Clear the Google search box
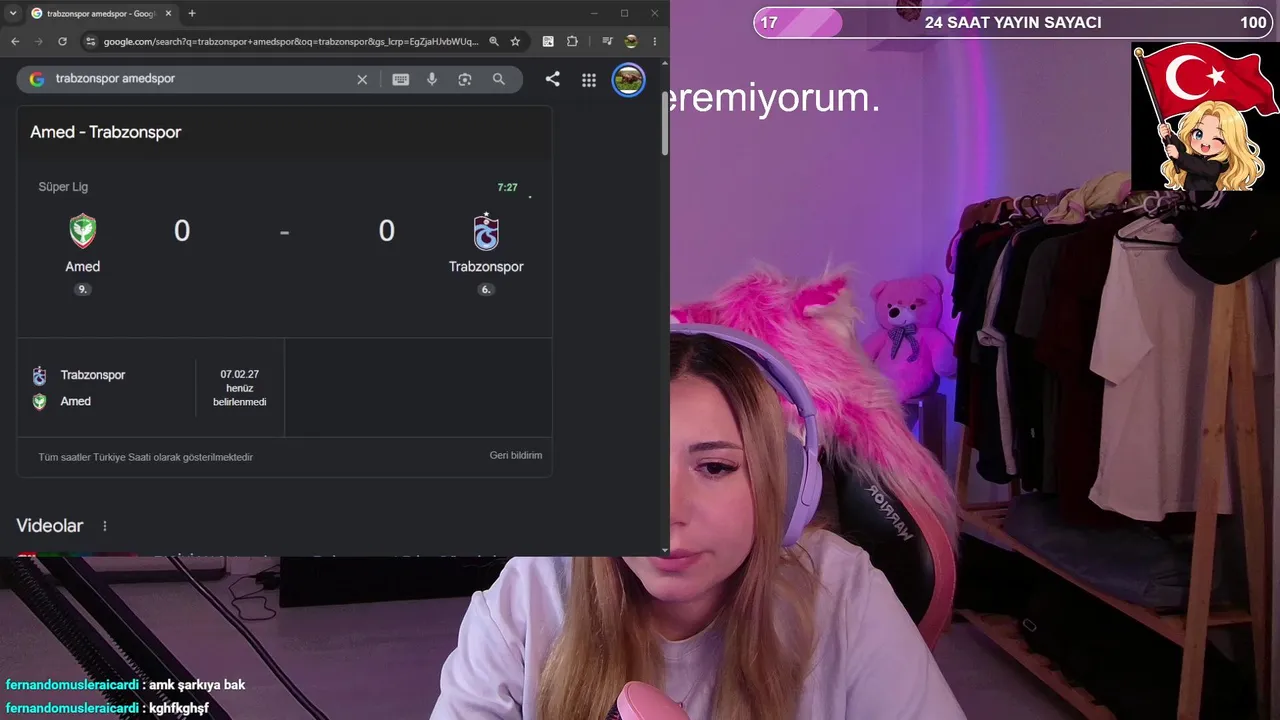 [362, 79]
